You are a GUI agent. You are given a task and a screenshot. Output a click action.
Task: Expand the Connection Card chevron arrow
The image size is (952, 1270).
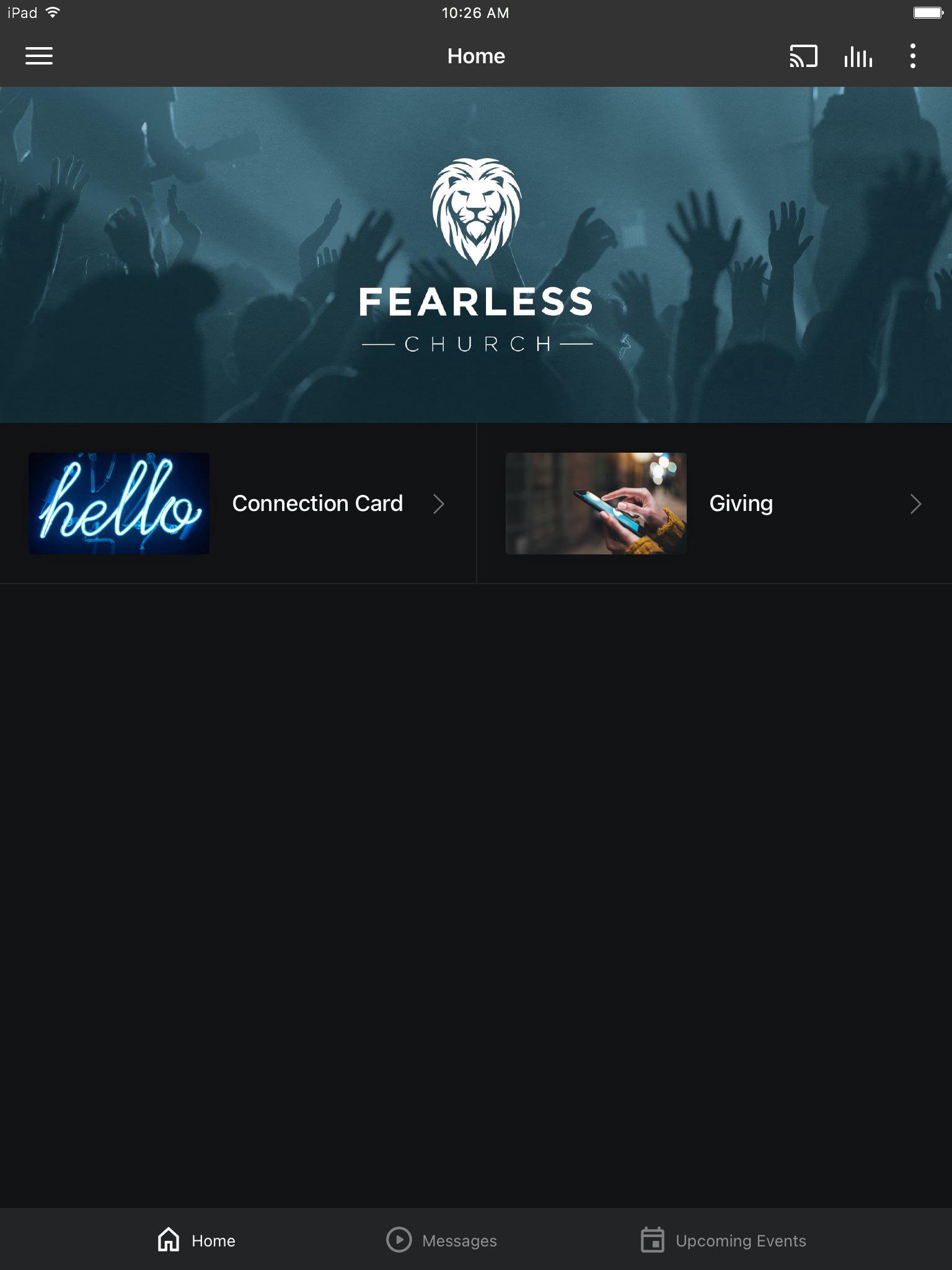pyautogui.click(x=439, y=504)
